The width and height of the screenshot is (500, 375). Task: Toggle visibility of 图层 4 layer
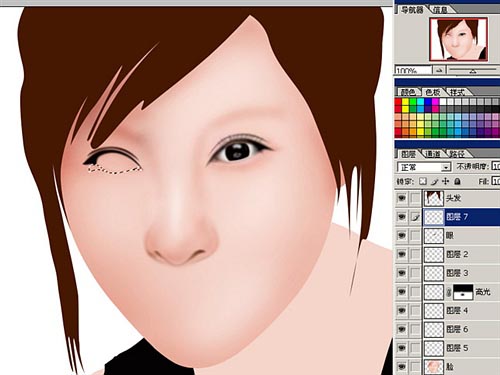pos(402,311)
